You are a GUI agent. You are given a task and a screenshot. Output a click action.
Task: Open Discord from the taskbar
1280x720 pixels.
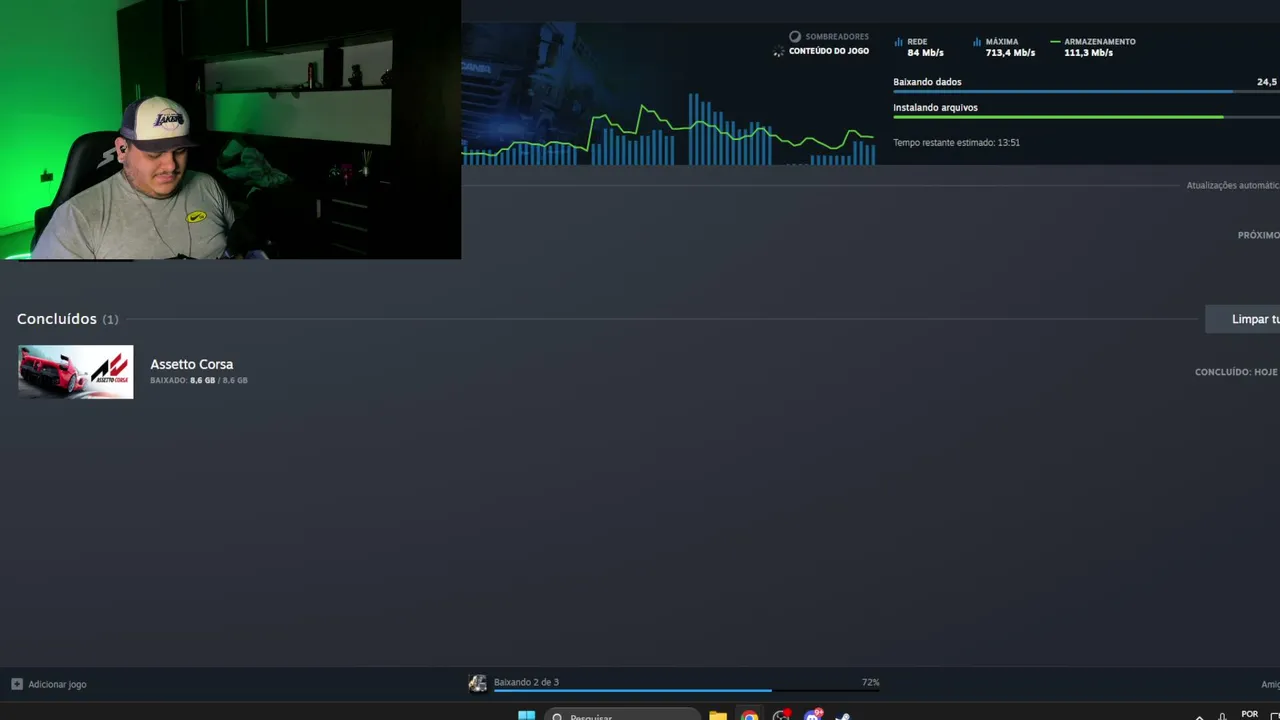812,715
